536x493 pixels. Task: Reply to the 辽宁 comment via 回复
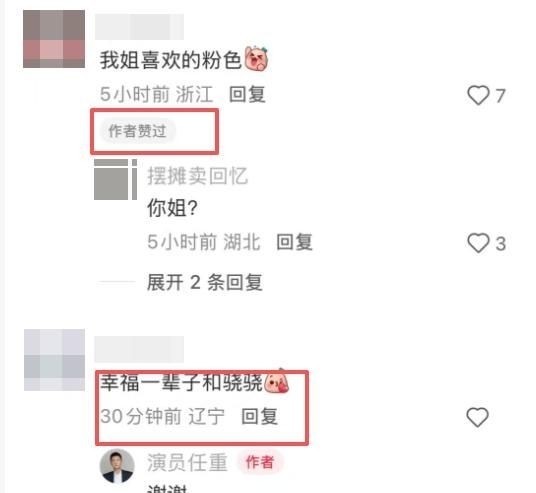(259, 416)
